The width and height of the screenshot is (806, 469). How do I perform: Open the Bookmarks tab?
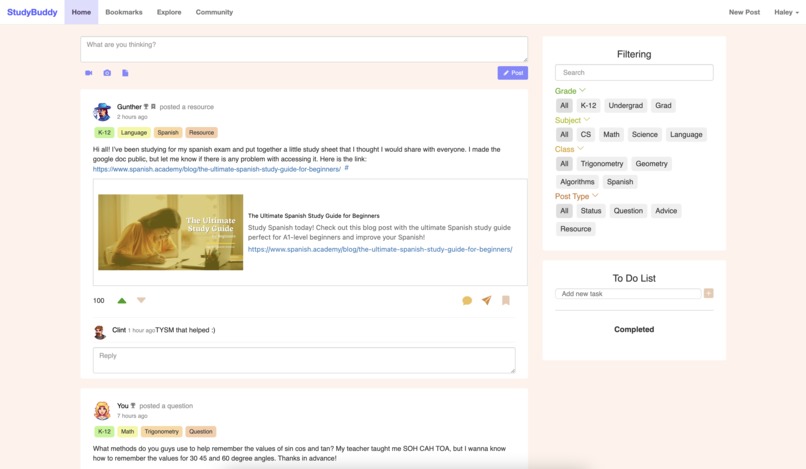tap(124, 12)
